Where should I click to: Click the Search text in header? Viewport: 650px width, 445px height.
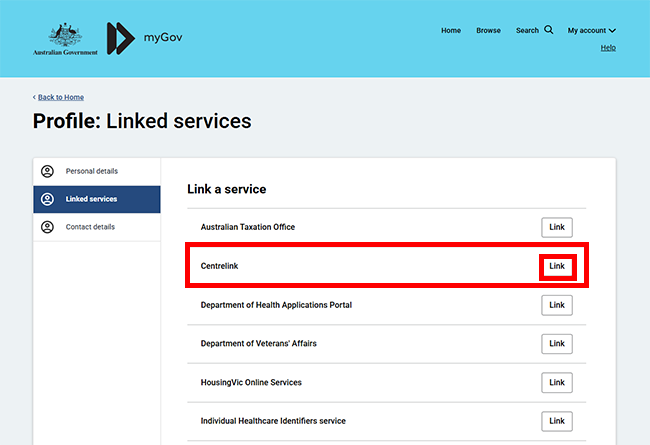pos(527,31)
